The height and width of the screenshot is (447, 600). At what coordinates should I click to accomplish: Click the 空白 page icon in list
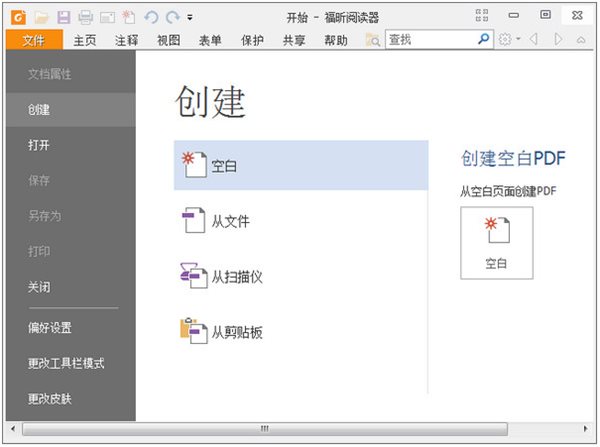pyautogui.click(x=194, y=165)
